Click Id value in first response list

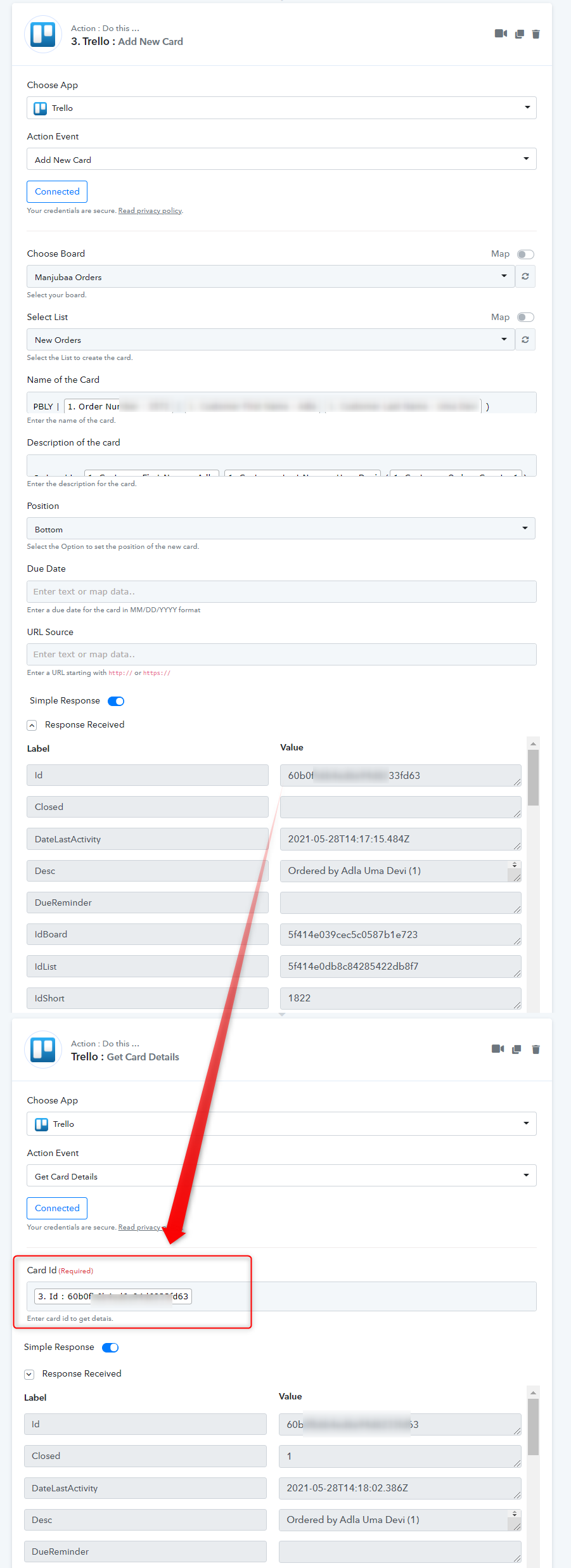[401, 775]
